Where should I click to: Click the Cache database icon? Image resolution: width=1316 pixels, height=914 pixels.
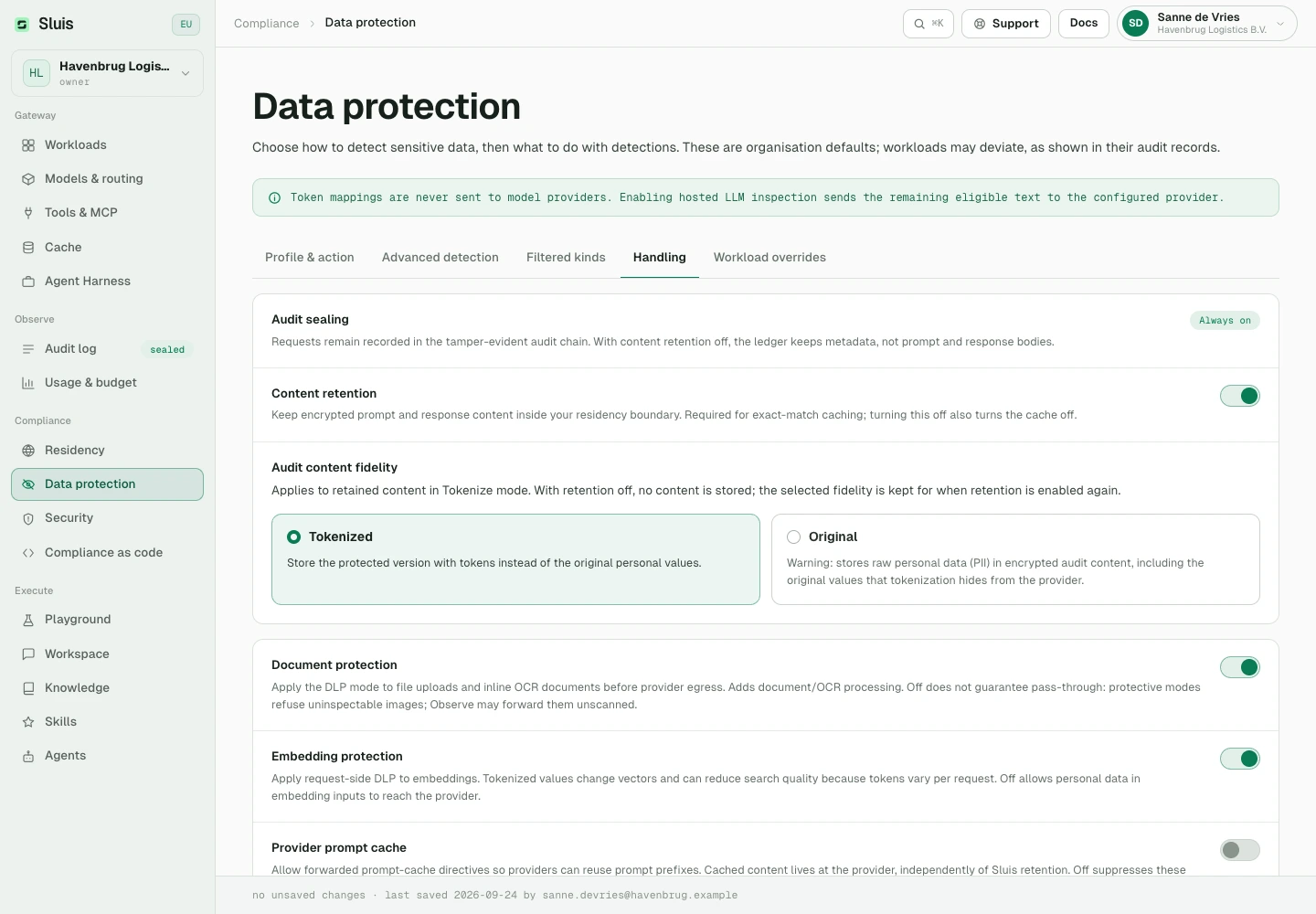coord(28,248)
